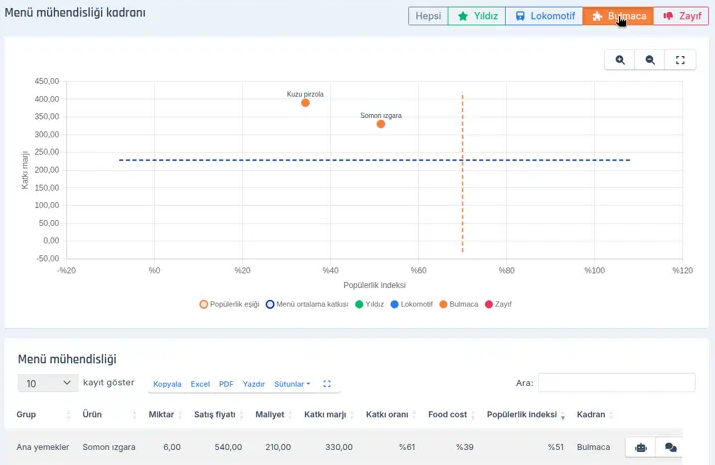Screen dimensions: 715x465
Task: Toggle Lokomotif series in chart legend
Action: 411,304
